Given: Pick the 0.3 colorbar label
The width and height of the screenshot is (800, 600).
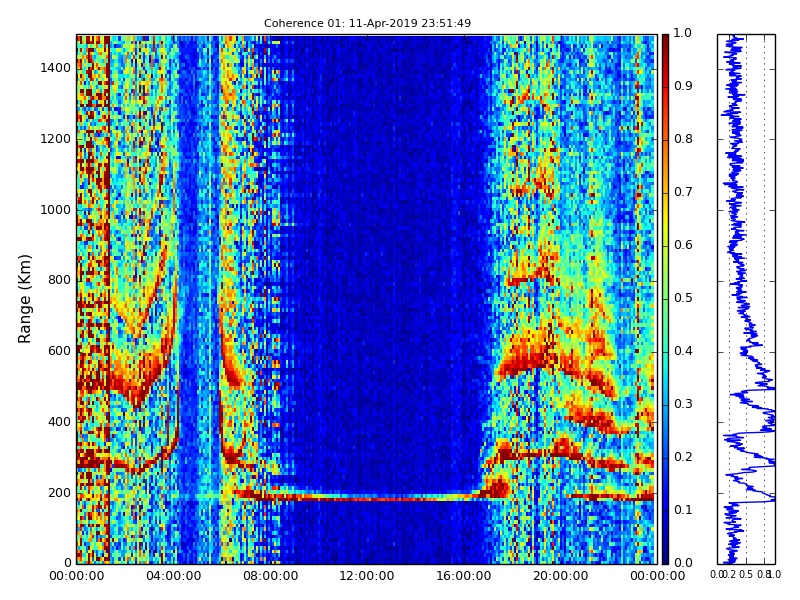Looking at the screenshot, I should (683, 404).
